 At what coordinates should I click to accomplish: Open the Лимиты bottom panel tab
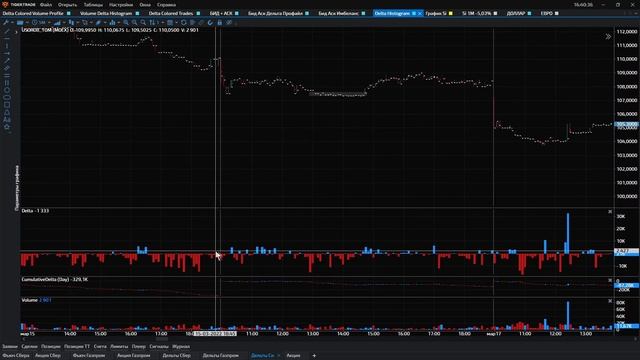[119, 347]
